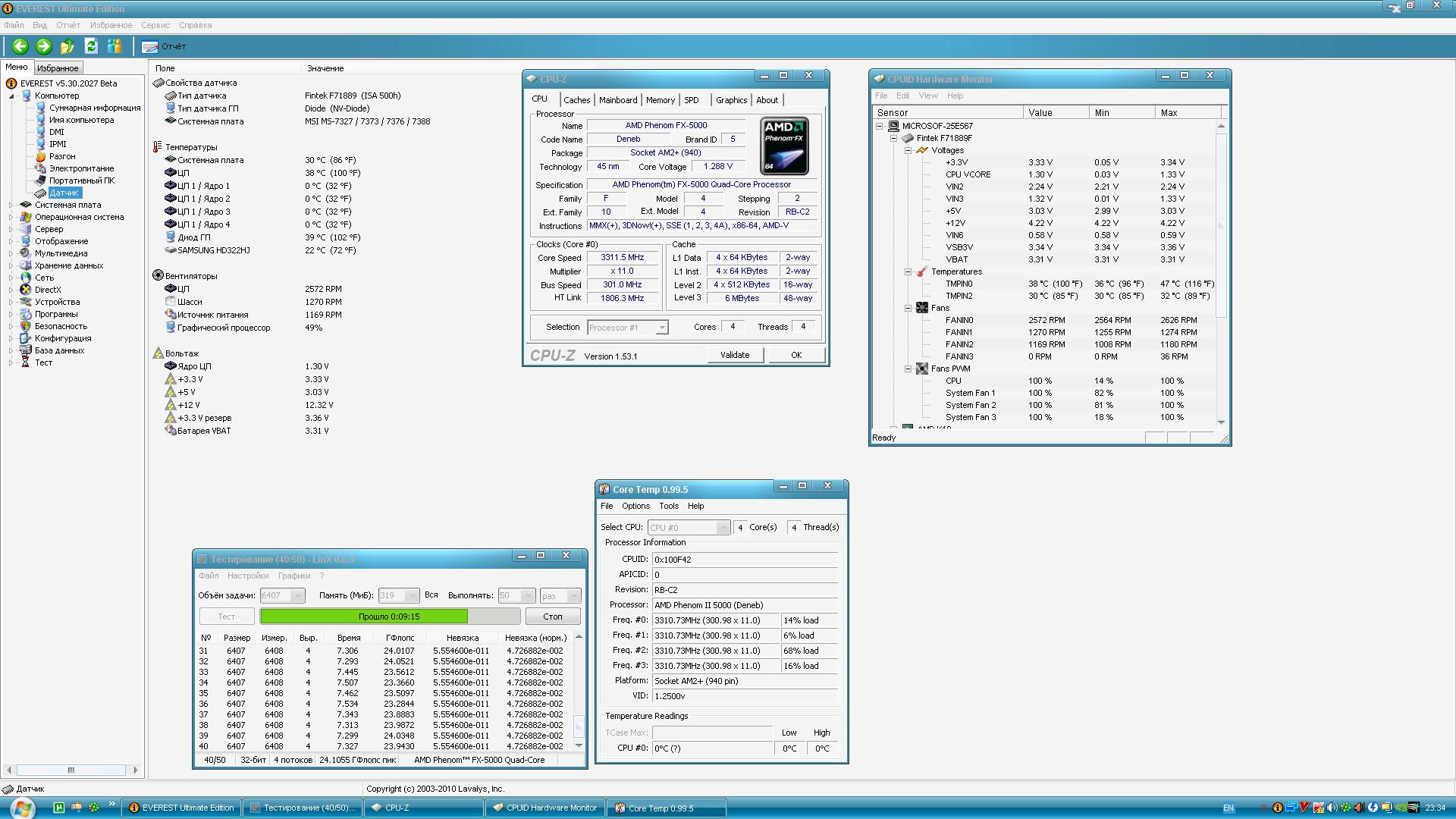Click the Безопасность shield icon in the tree
The width and height of the screenshot is (1456, 819).
(26, 326)
